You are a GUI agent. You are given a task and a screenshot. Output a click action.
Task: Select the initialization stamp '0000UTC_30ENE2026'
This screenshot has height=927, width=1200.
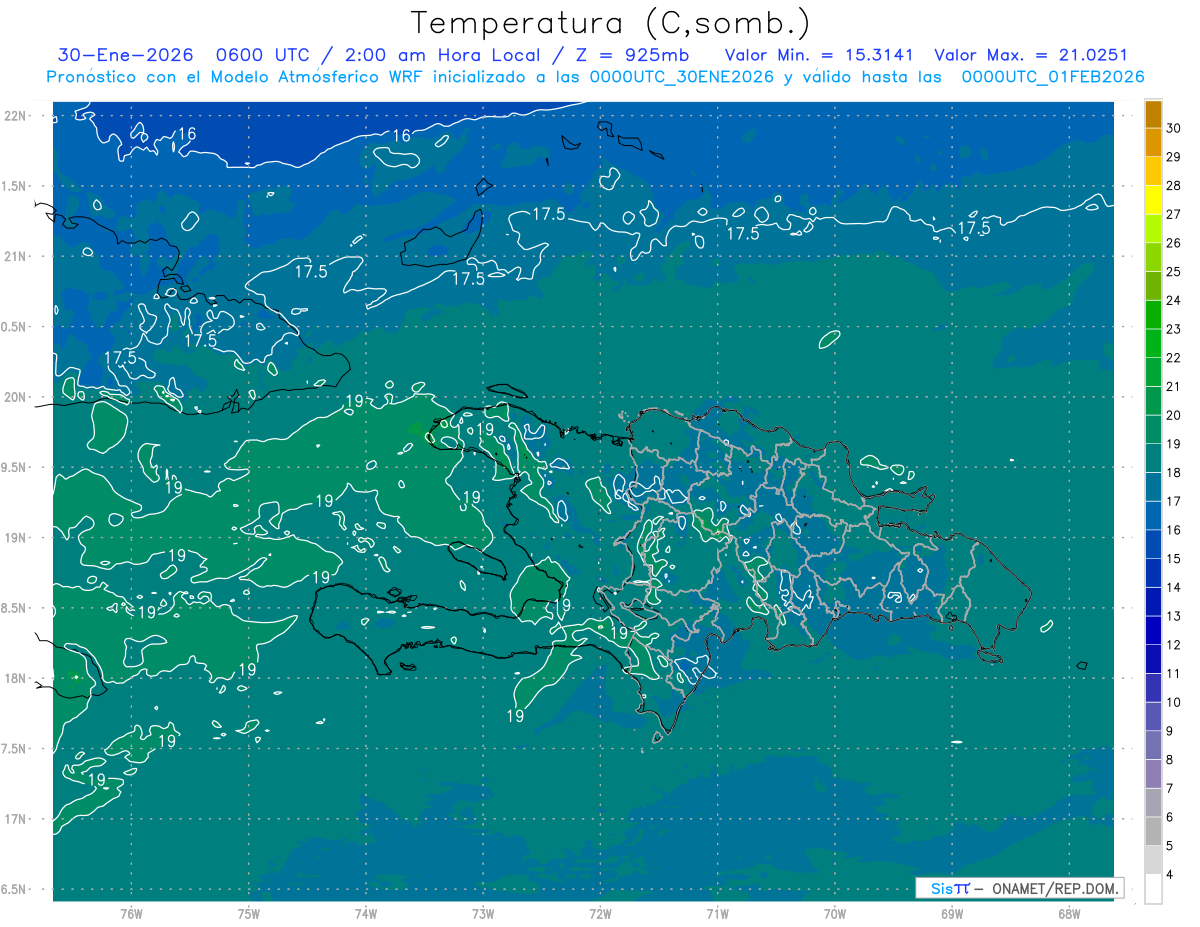682,77
